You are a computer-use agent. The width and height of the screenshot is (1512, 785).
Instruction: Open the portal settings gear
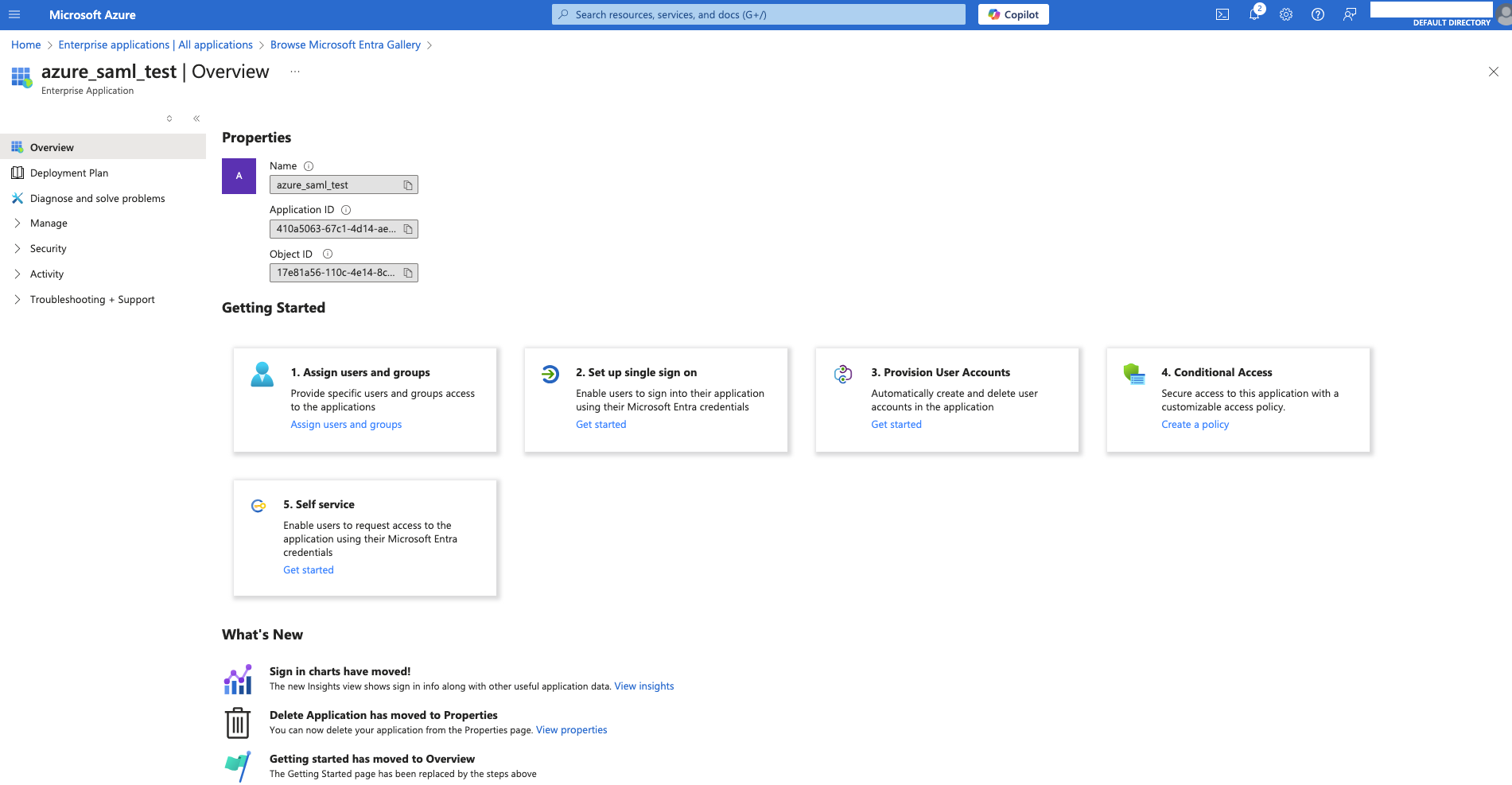[1286, 14]
